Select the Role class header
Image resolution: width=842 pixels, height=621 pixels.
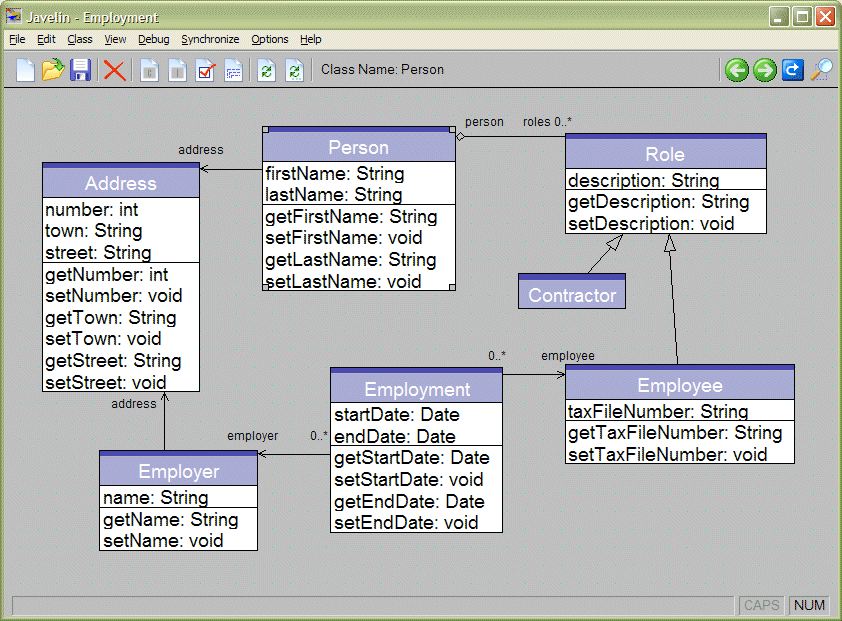coord(665,154)
